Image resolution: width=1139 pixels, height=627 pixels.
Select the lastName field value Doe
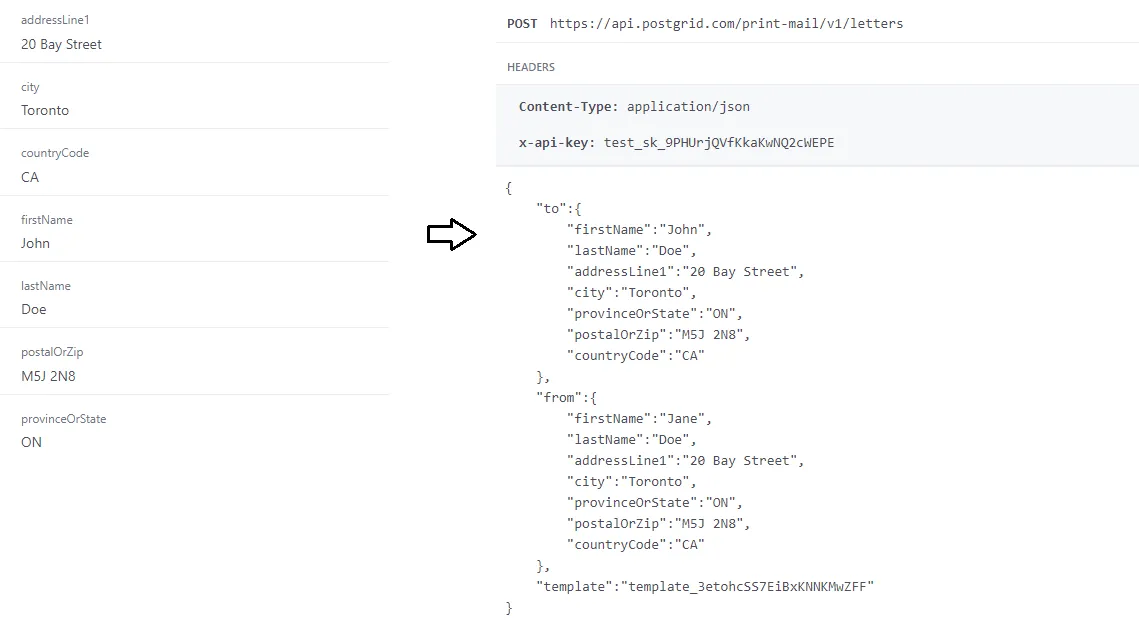pos(33,309)
